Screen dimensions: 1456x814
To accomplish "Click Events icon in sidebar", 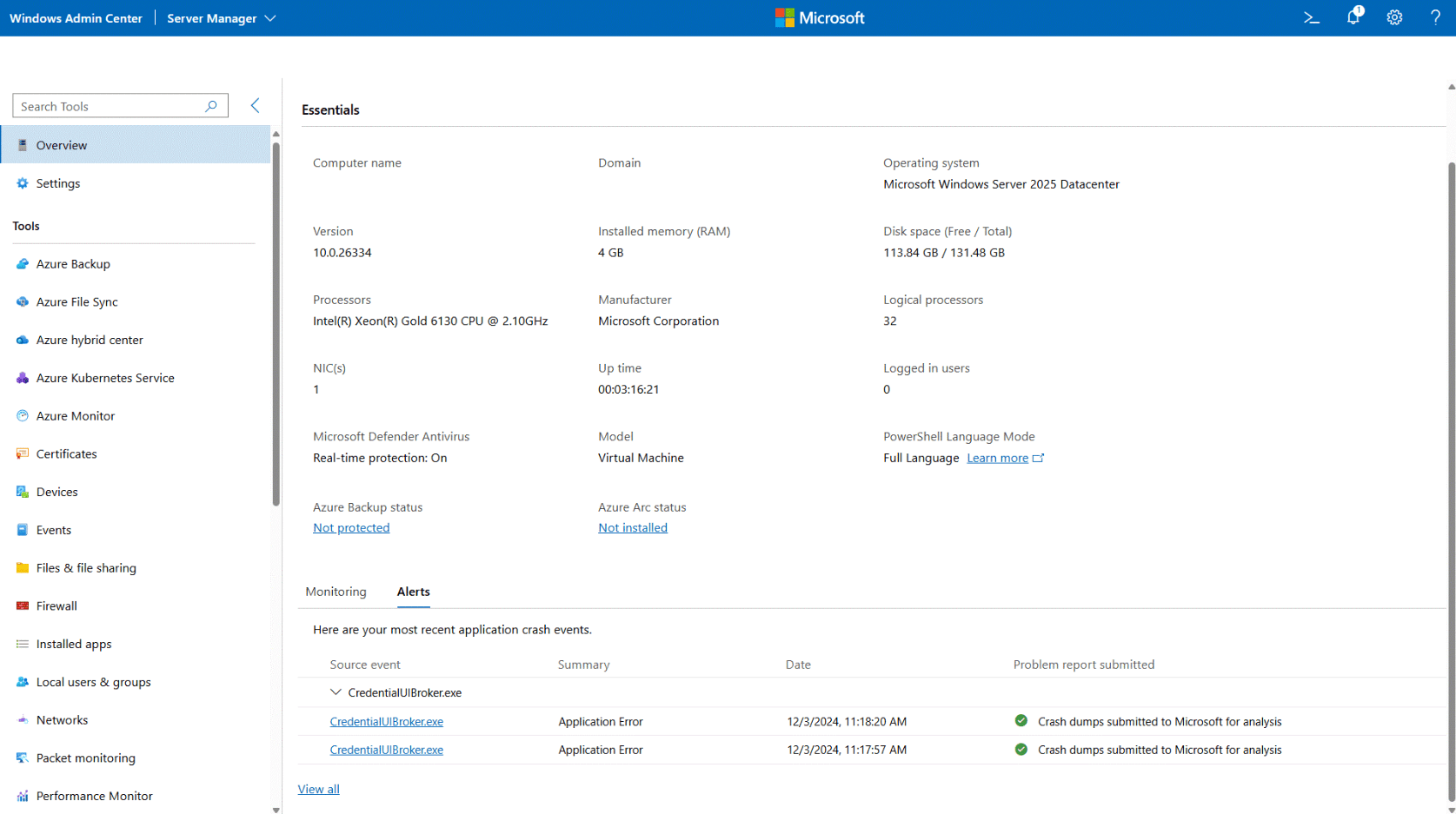I will (23, 530).
